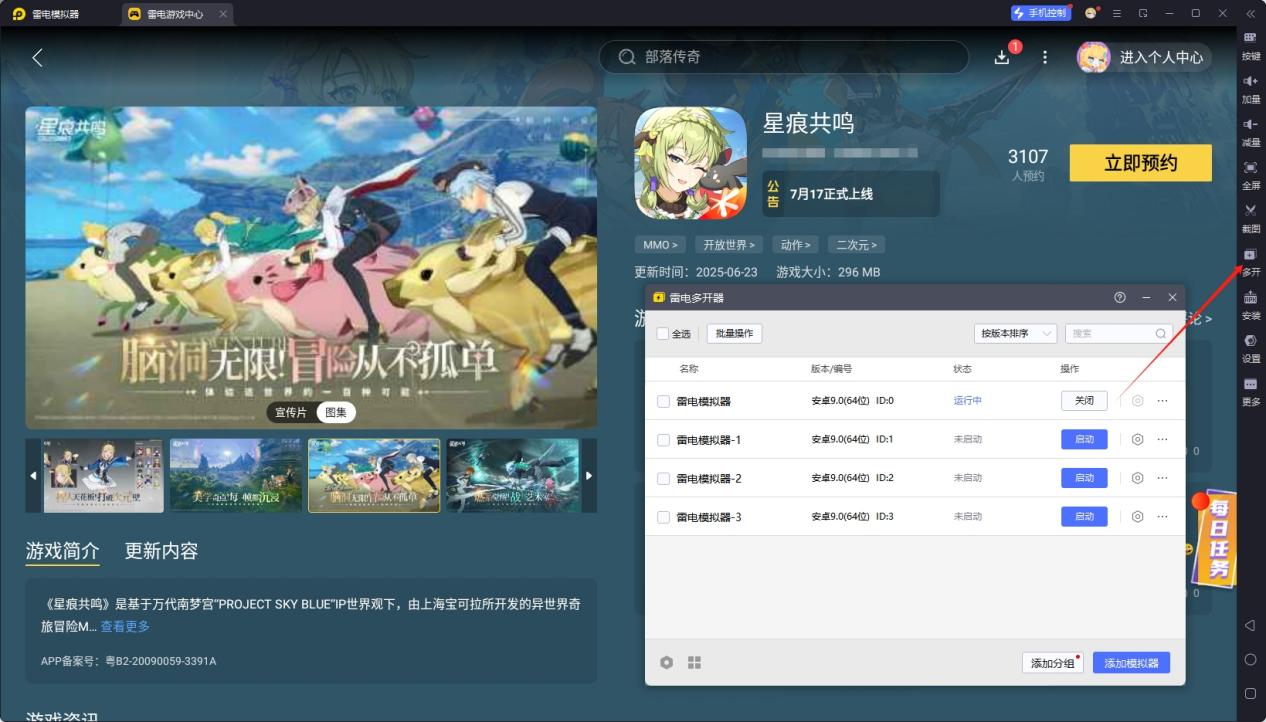
Task: Select the 图集 gallery tab
Action: pos(336,412)
